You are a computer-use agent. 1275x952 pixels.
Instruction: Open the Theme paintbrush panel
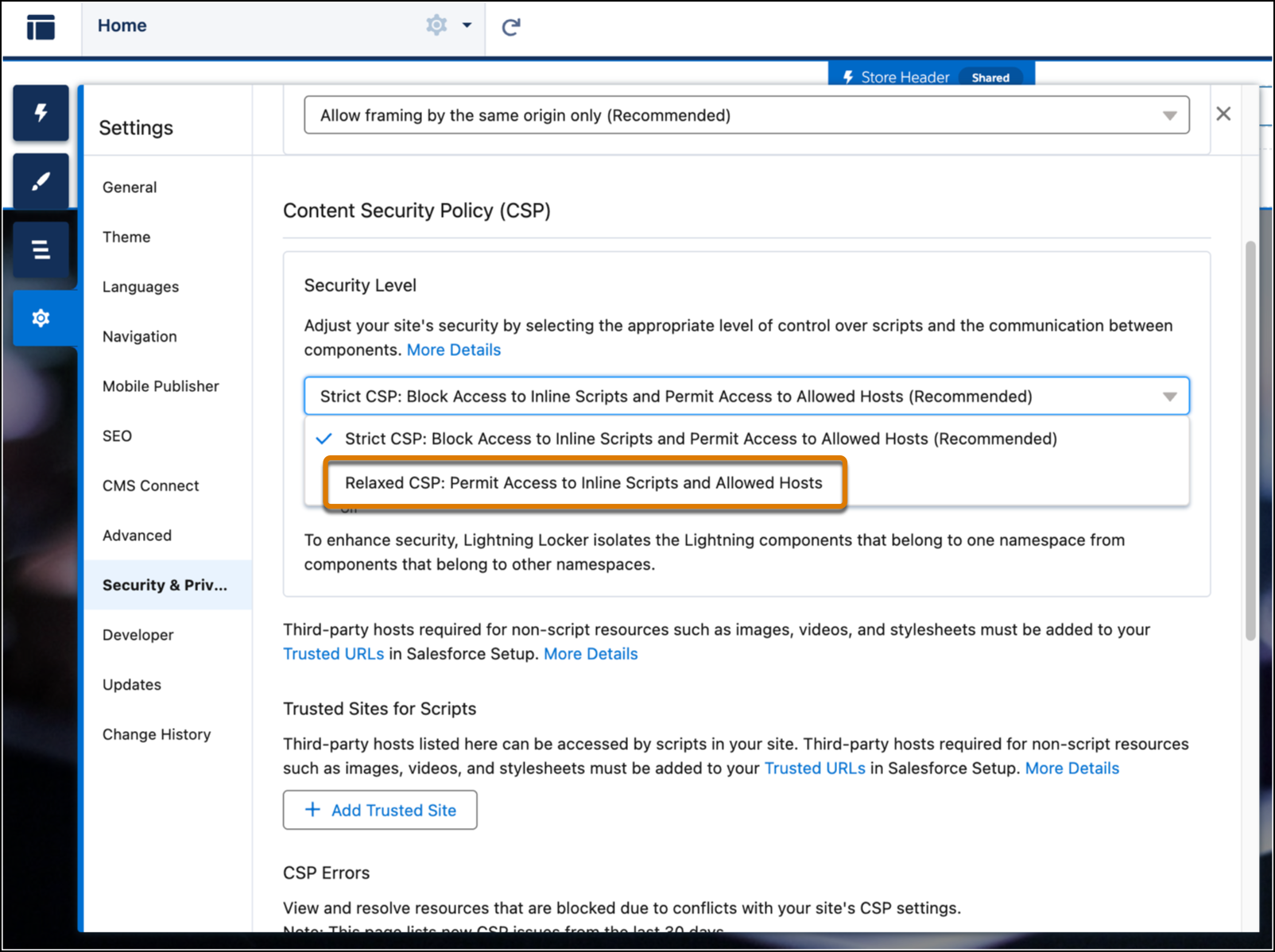[x=41, y=181]
